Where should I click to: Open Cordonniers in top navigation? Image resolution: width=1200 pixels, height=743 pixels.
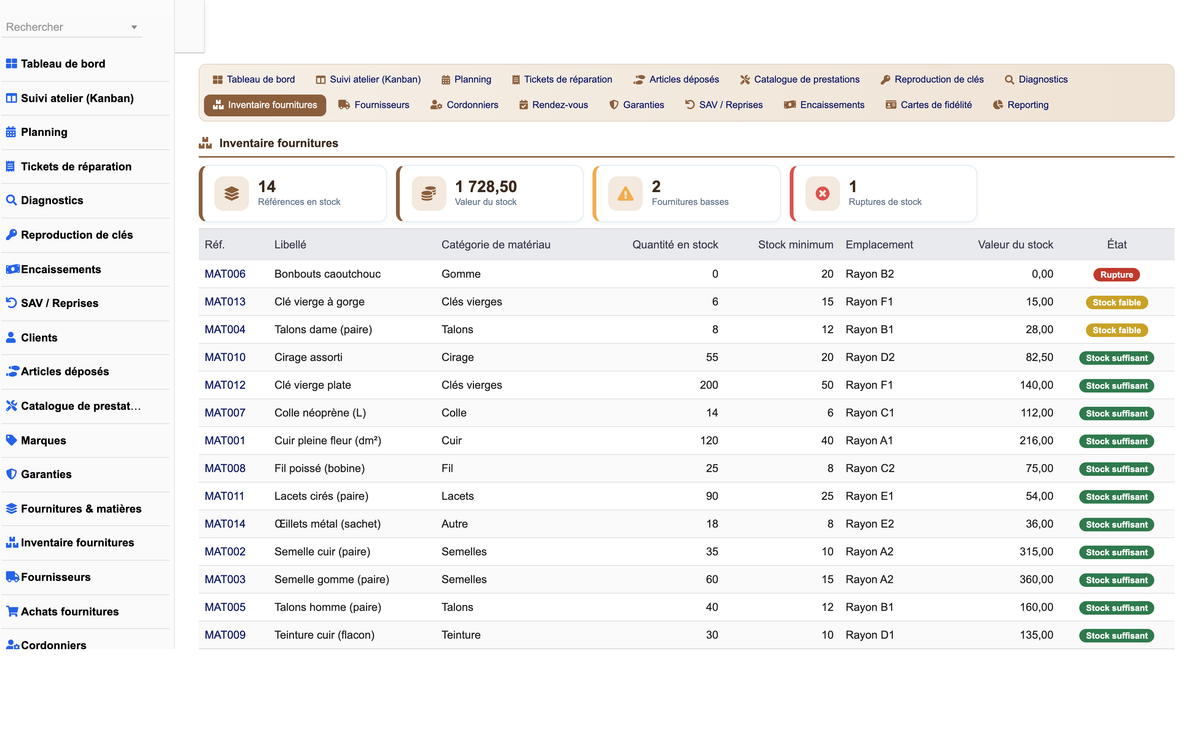coord(464,105)
